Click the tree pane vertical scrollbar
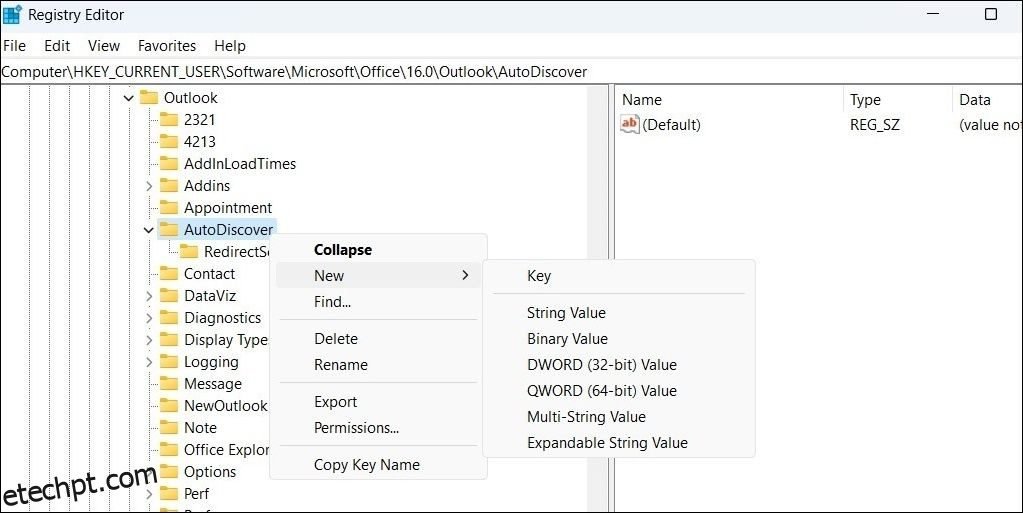Viewport: 1023px width, 513px height. click(598, 298)
